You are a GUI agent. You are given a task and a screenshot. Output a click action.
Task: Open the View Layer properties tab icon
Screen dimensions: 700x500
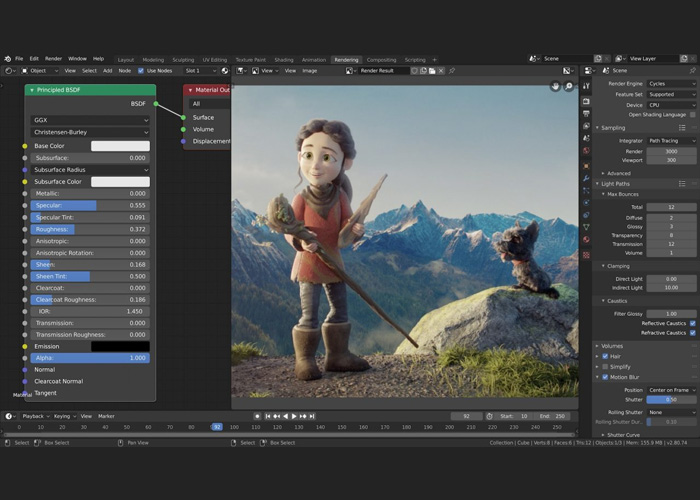pyautogui.click(x=586, y=126)
